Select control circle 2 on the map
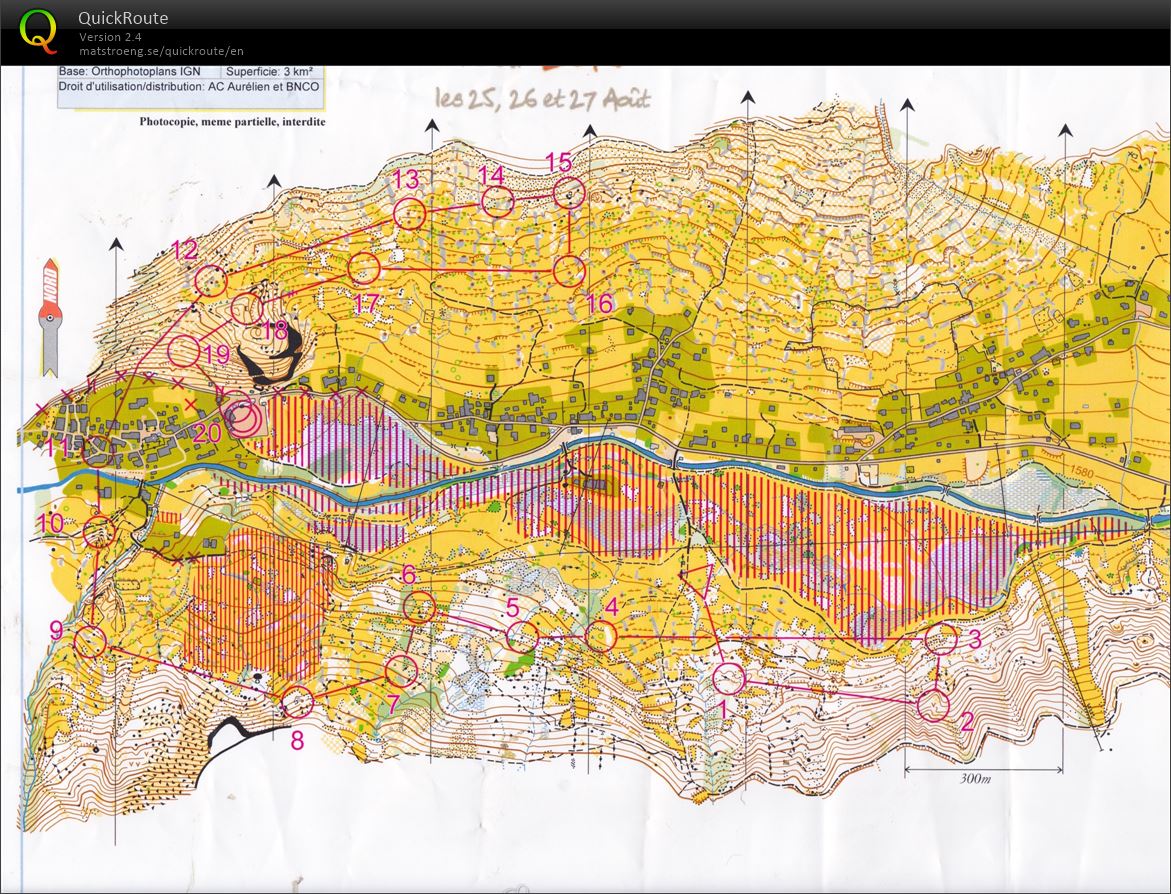Viewport: 1171px width, 894px height. point(933,705)
